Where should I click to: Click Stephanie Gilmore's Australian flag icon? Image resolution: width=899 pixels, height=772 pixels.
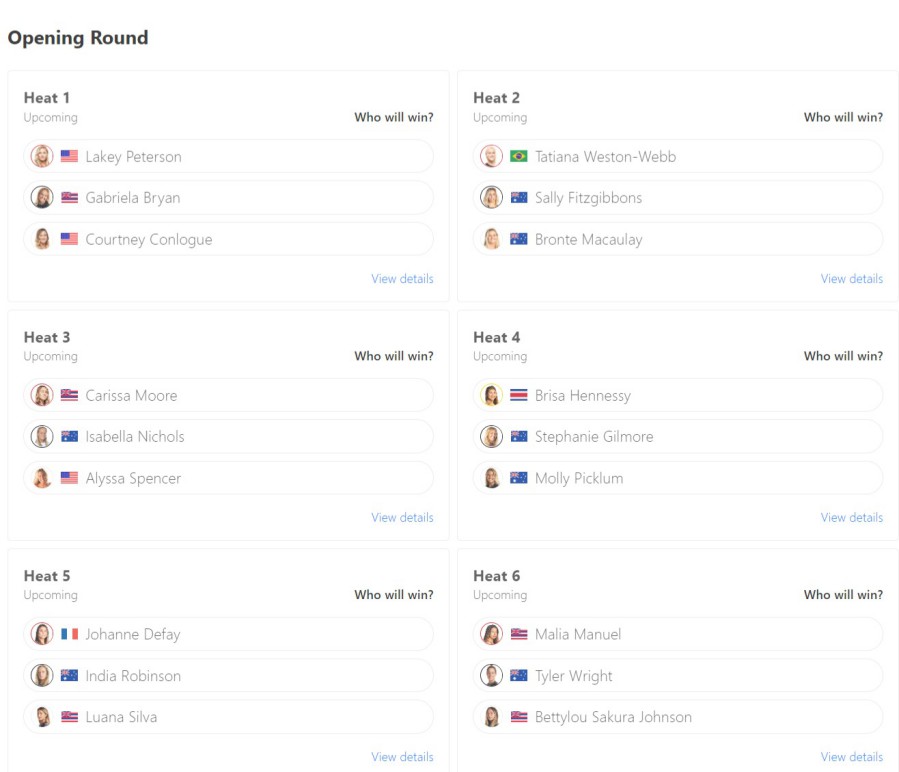pos(518,436)
